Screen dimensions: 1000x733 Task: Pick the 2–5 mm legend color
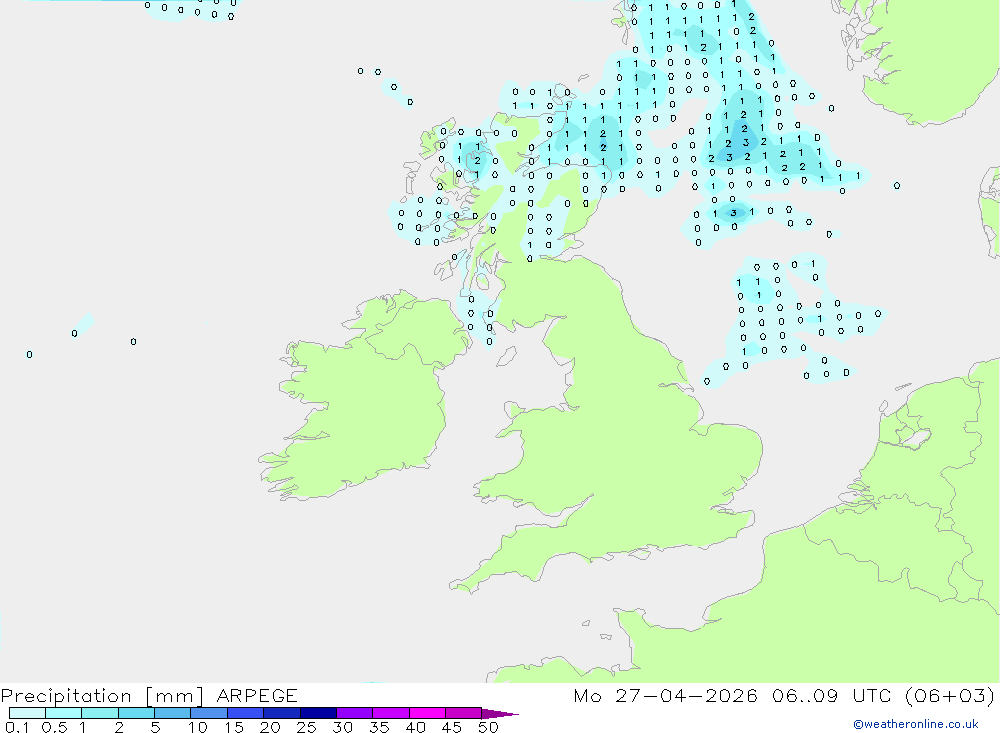click(136, 713)
